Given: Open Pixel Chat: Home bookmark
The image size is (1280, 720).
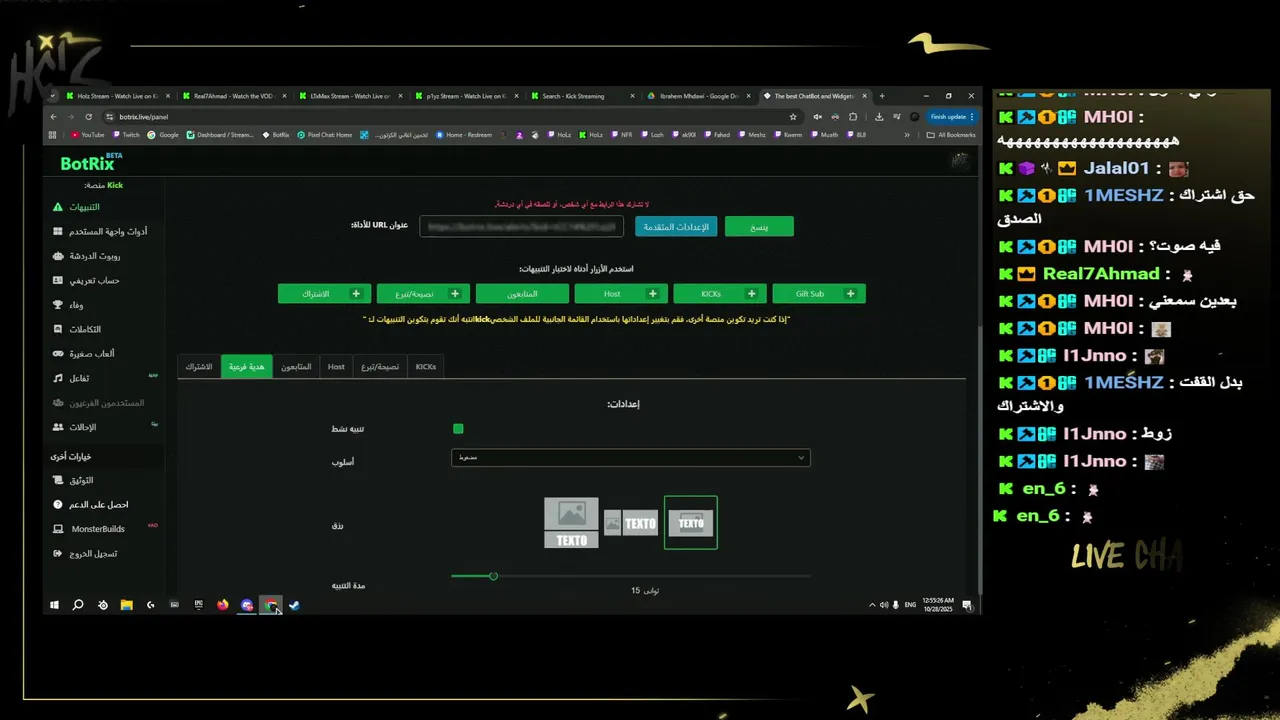Looking at the screenshot, I should [325, 135].
